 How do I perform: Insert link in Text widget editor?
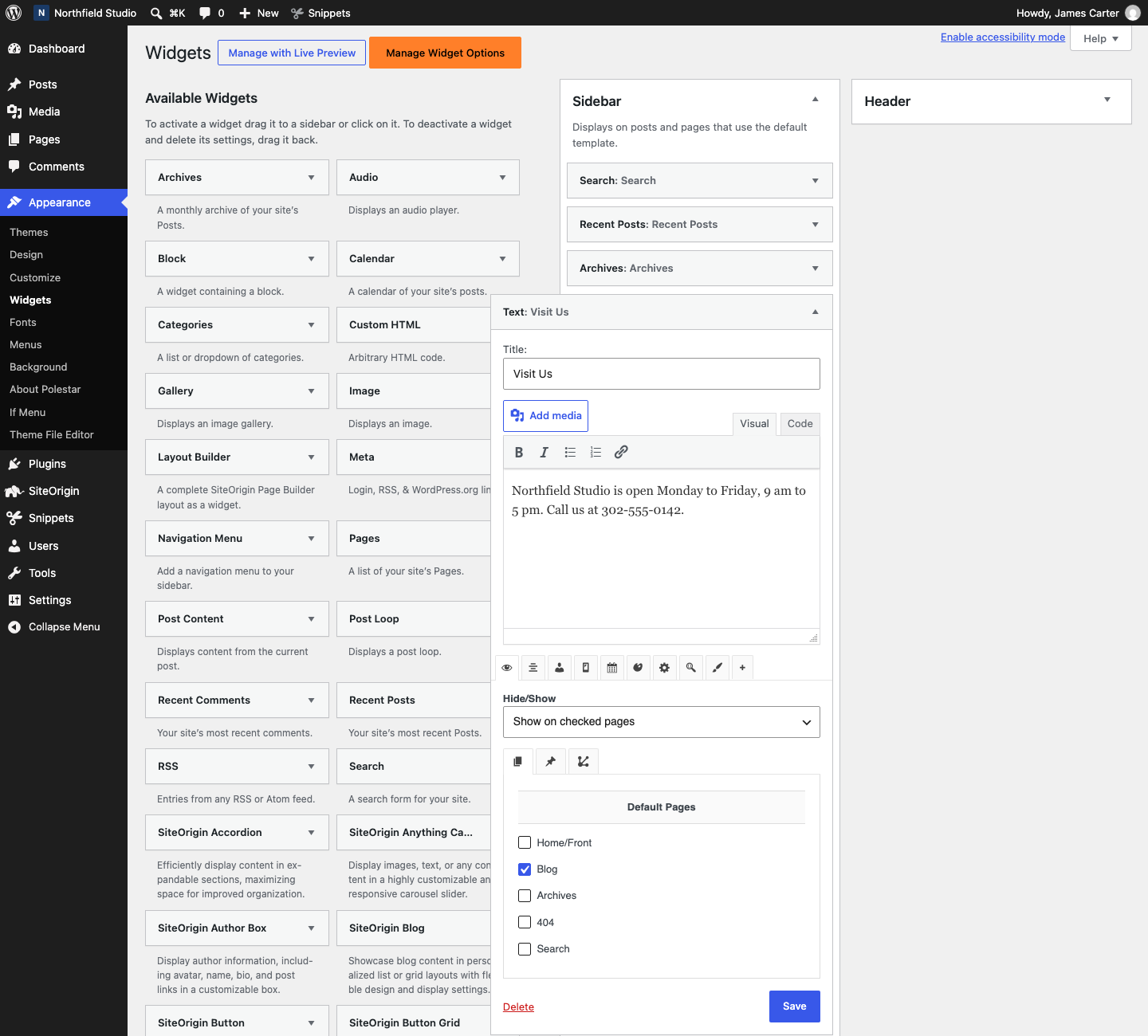[621, 453]
